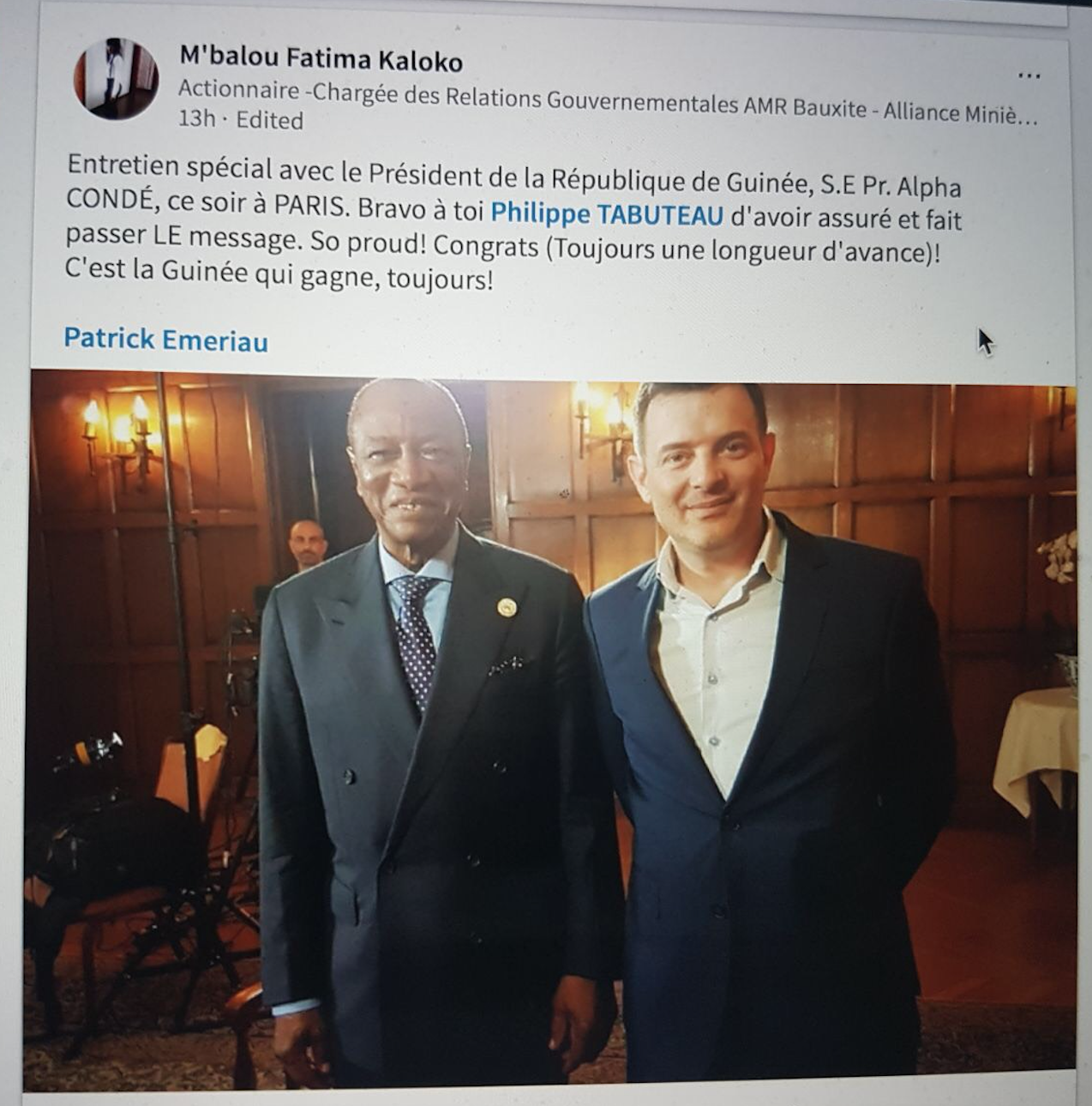
Task: Open the three-dot post options menu
Action: point(1029,75)
